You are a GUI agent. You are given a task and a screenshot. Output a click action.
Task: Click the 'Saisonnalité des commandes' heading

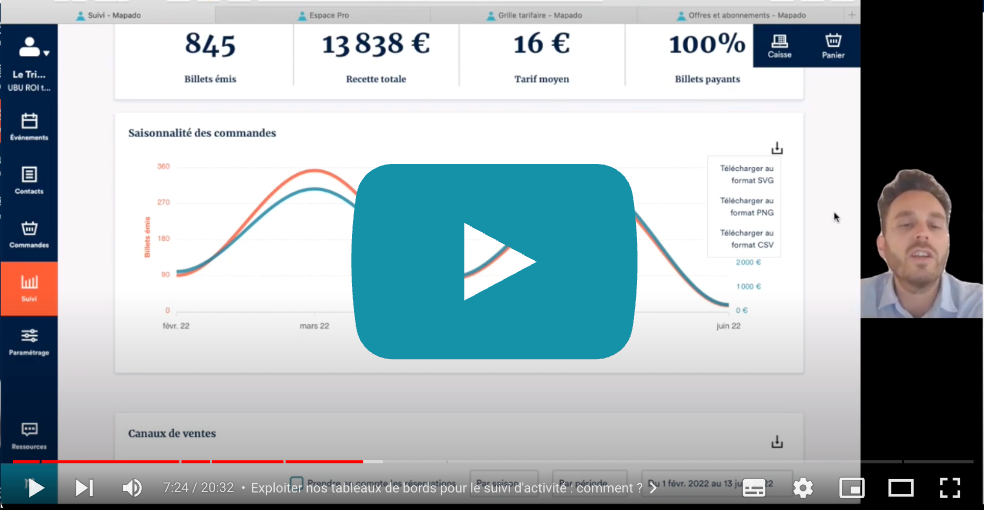(x=202, y=133)
